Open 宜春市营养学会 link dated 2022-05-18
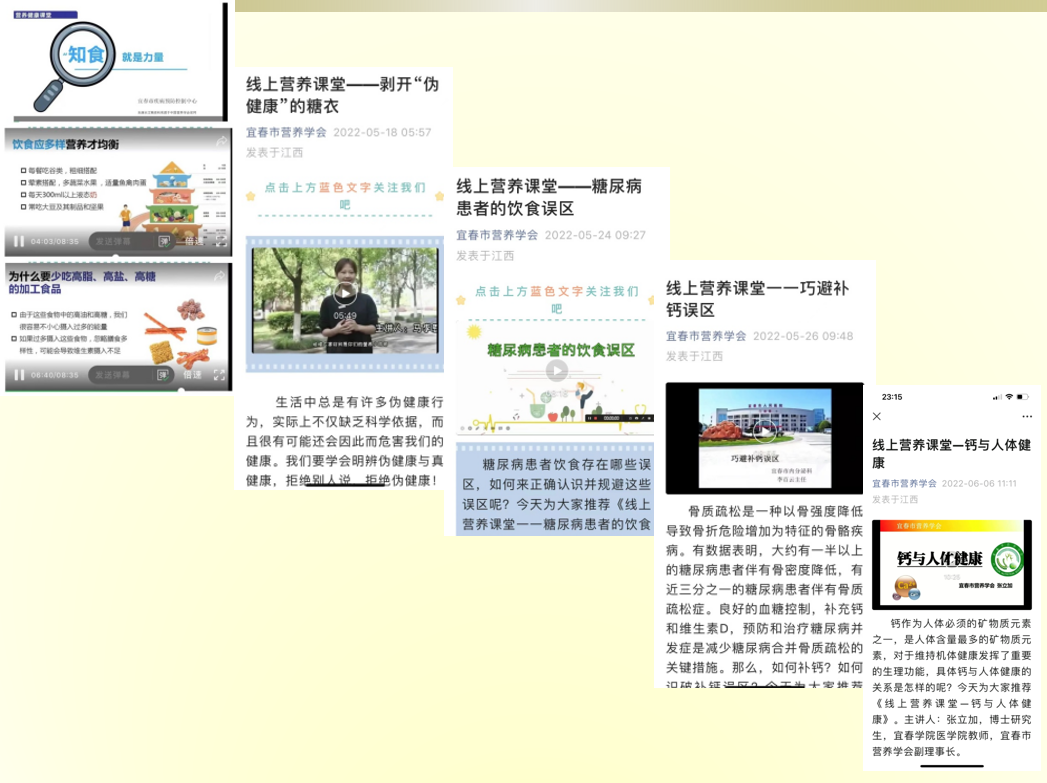The image size is (1047, 783). click(286, 132)
